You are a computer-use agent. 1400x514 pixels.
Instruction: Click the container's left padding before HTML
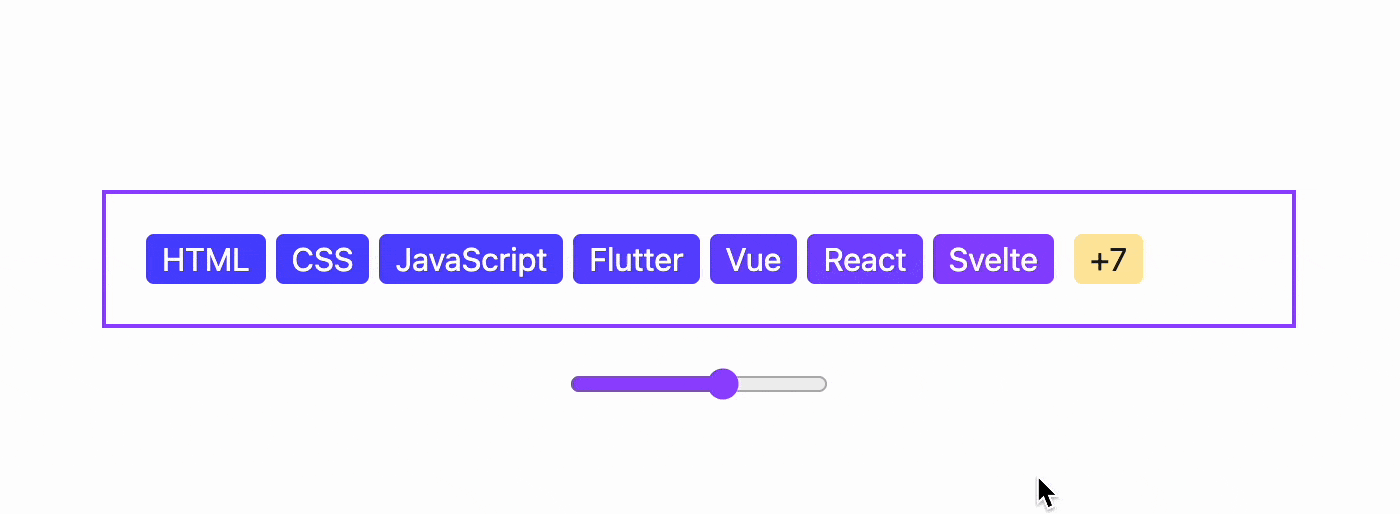tap(125, 260)
